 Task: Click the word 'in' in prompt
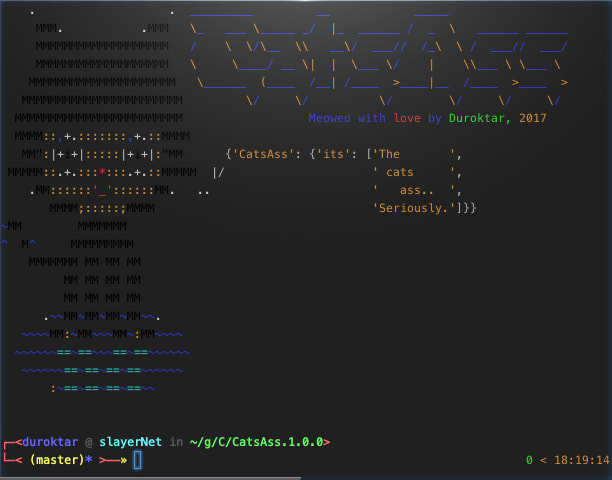click(x=176, y=442)
